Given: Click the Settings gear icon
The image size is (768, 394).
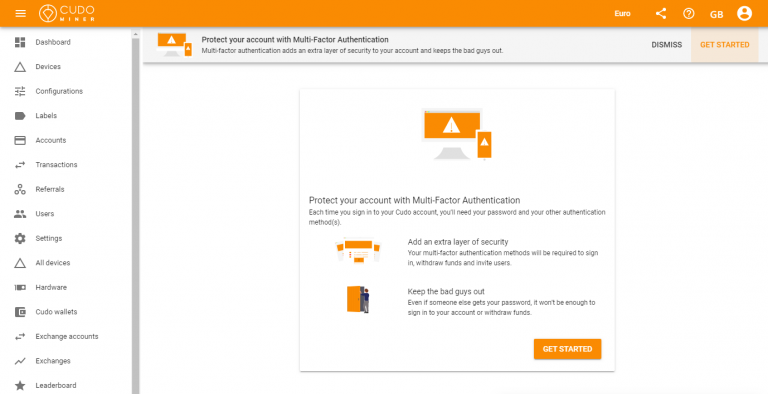Looking at the screenshot, I should pyautogui.click(x=20, y=238).
